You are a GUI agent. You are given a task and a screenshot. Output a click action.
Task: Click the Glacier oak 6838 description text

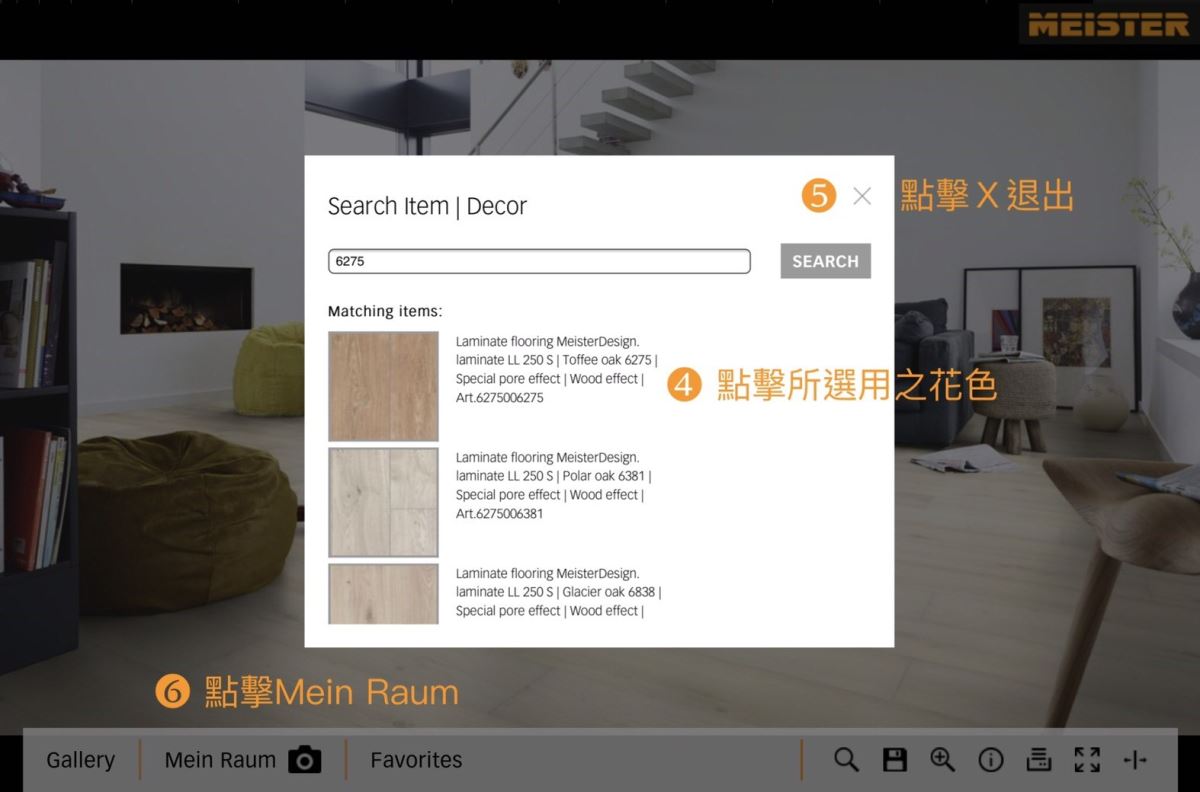pyautogui.click(x=558, y=592)
